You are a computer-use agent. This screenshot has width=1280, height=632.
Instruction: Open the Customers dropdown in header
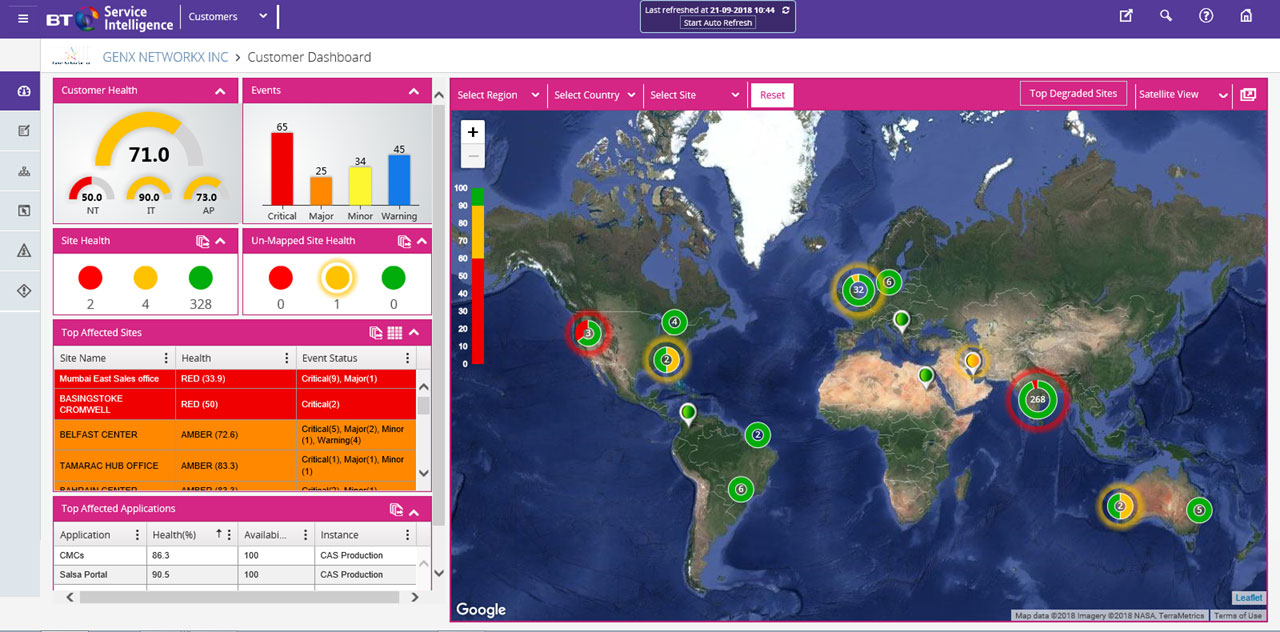(x=227, y=17)
